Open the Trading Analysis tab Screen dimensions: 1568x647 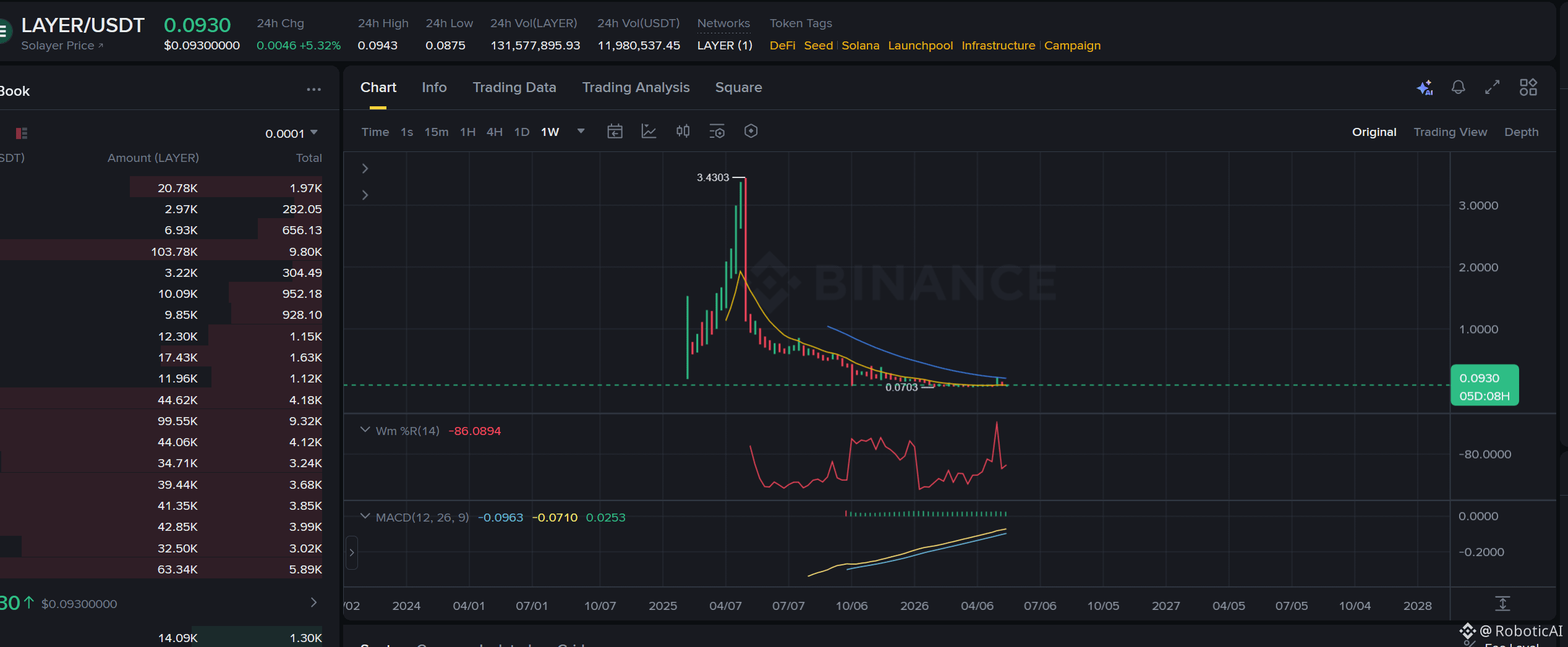pos(636,87)
